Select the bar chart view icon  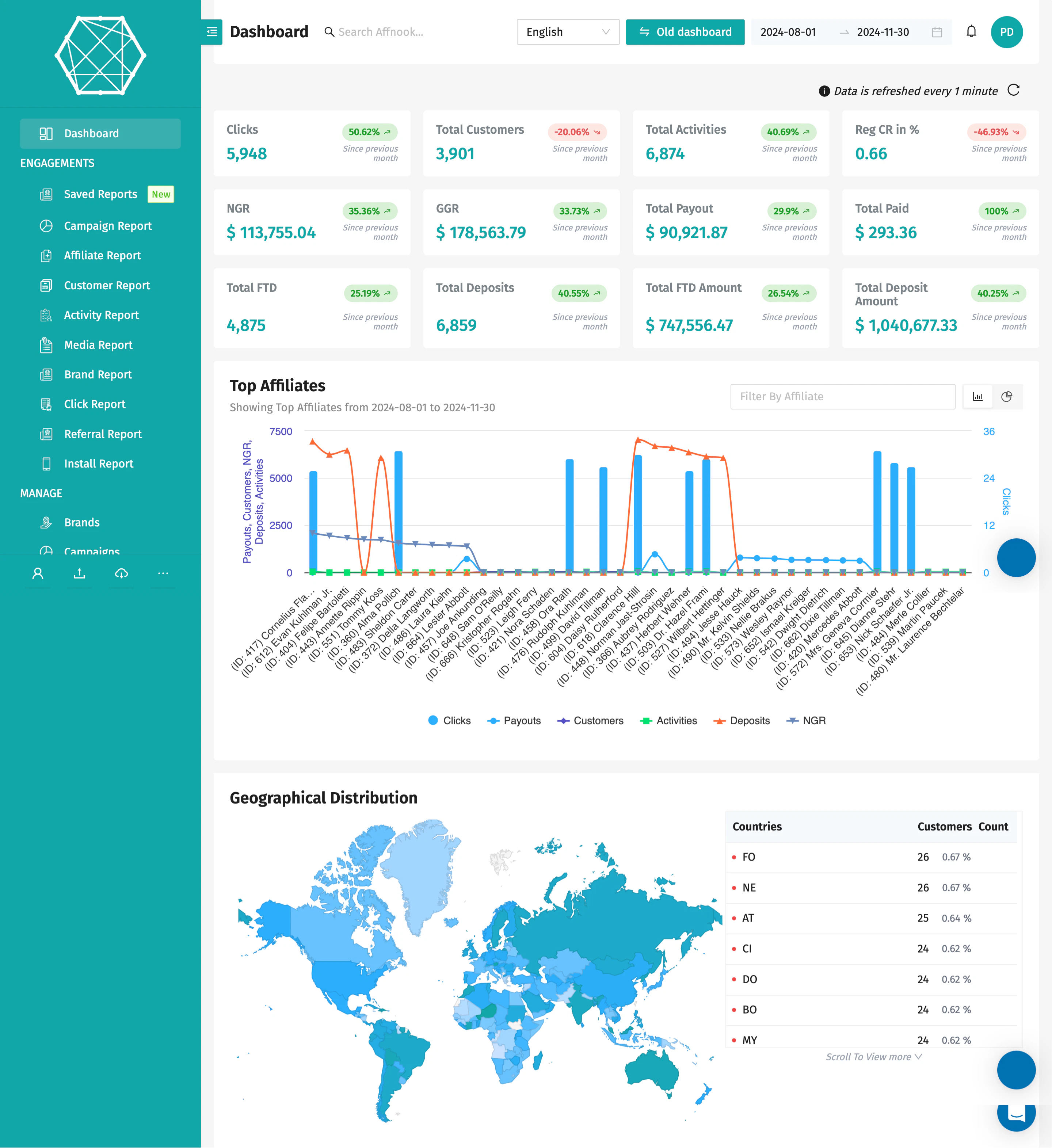coord(977,396)
